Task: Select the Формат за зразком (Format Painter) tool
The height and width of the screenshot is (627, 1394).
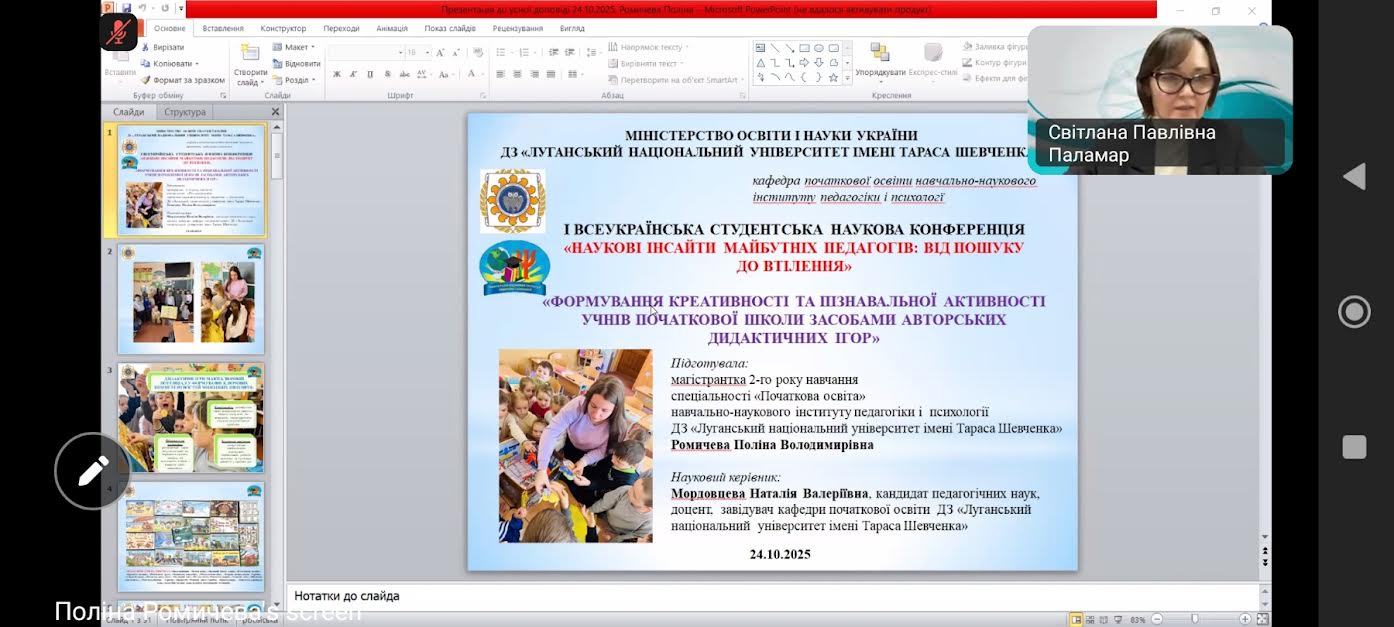Action: (187, 78)
